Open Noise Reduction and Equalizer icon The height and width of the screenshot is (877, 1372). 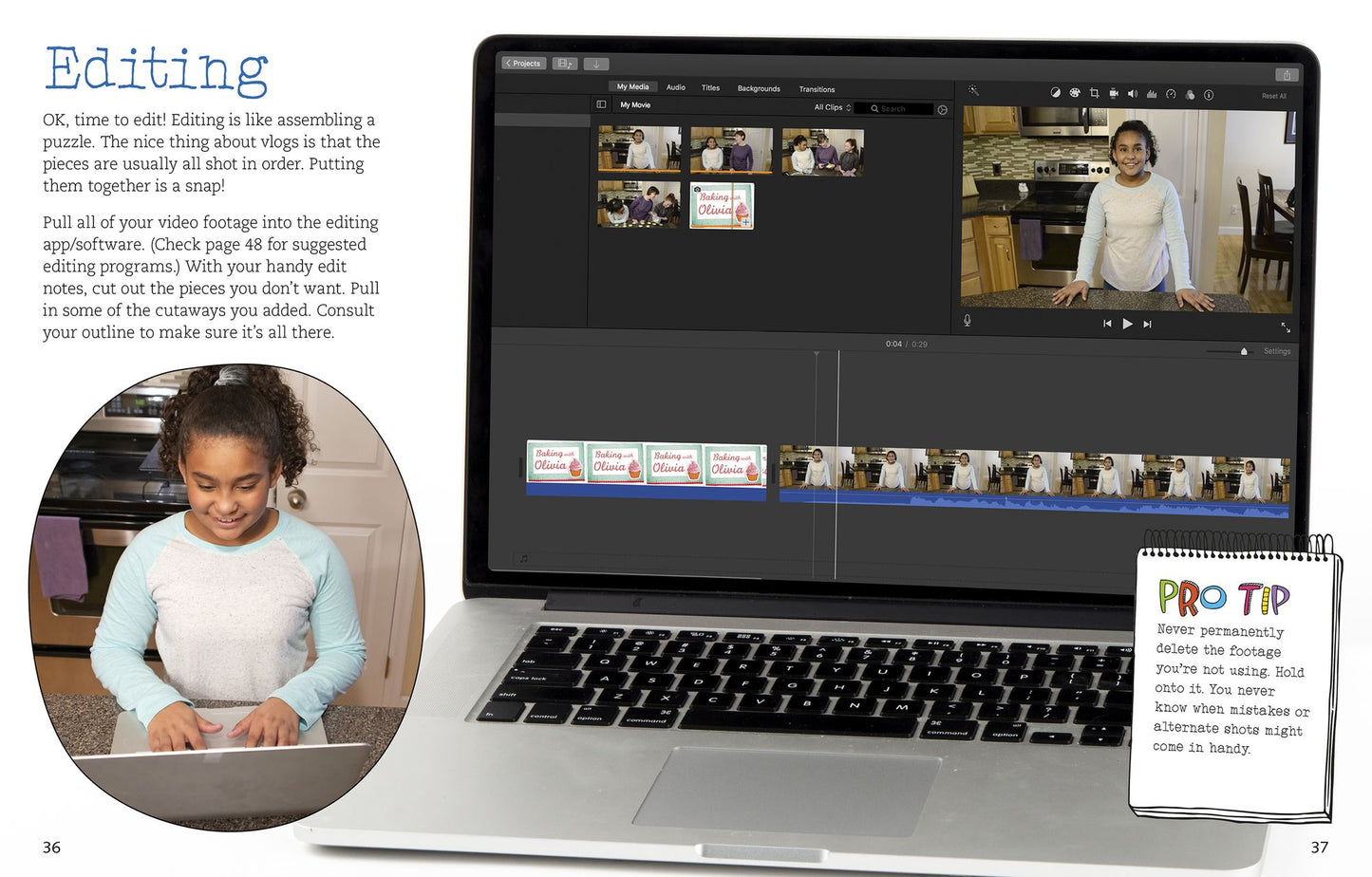point(1152,94)
